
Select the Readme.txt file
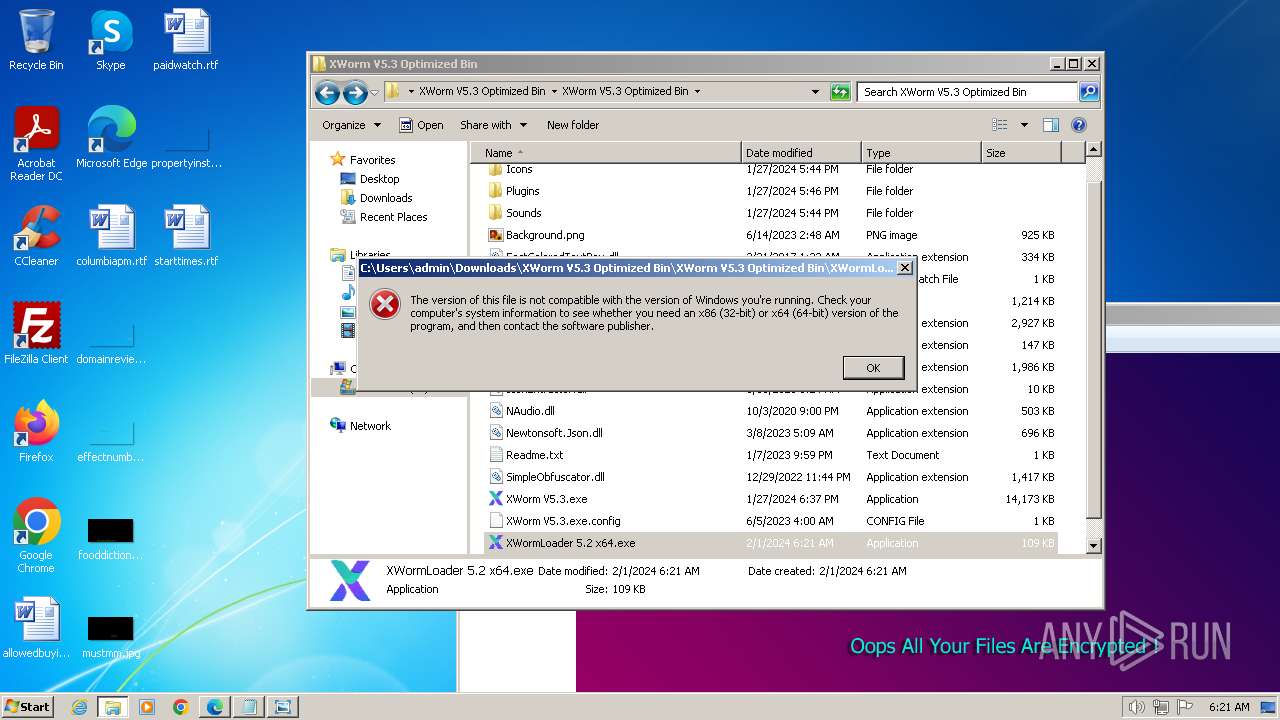(x=526, y=455)
